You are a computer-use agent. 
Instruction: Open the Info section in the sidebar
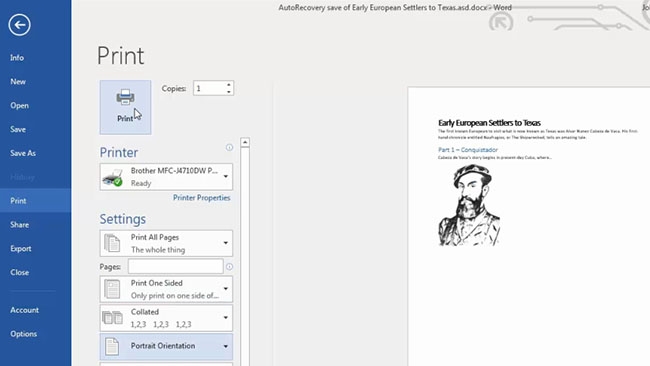(17, 58)
